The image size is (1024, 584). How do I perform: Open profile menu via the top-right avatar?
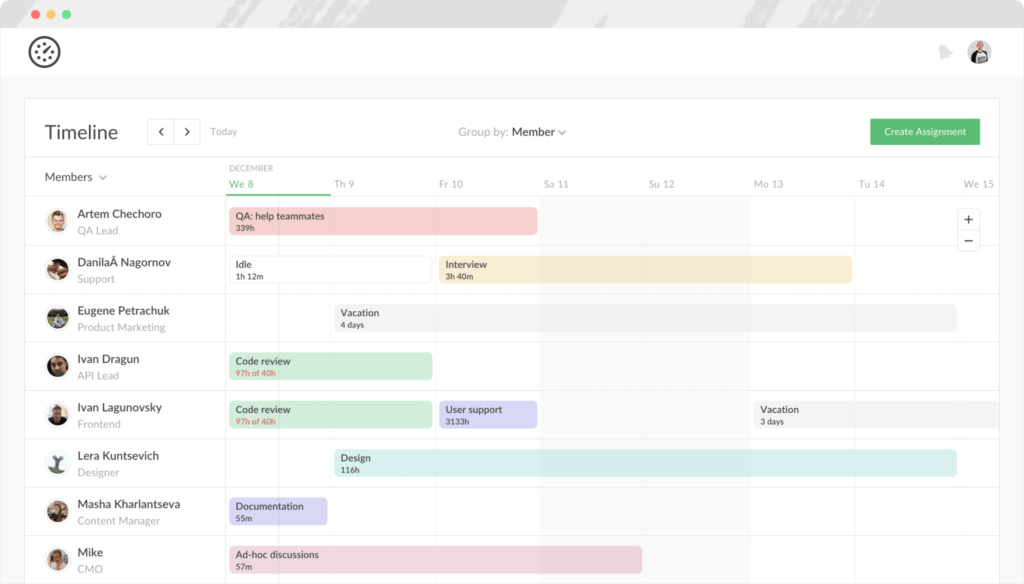(978, 51)
